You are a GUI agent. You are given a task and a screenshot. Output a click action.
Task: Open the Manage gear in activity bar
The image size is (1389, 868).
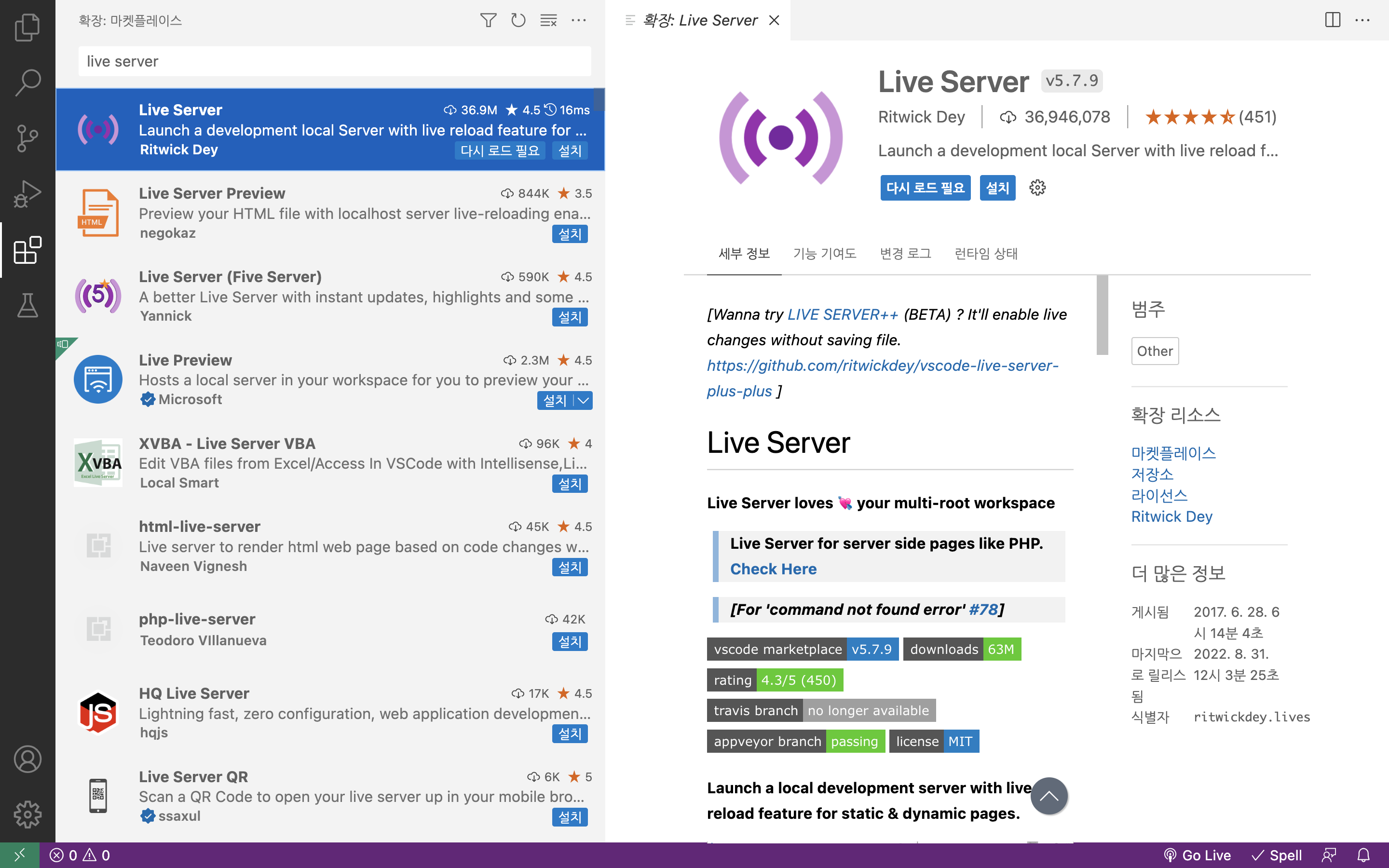[27, 814]
